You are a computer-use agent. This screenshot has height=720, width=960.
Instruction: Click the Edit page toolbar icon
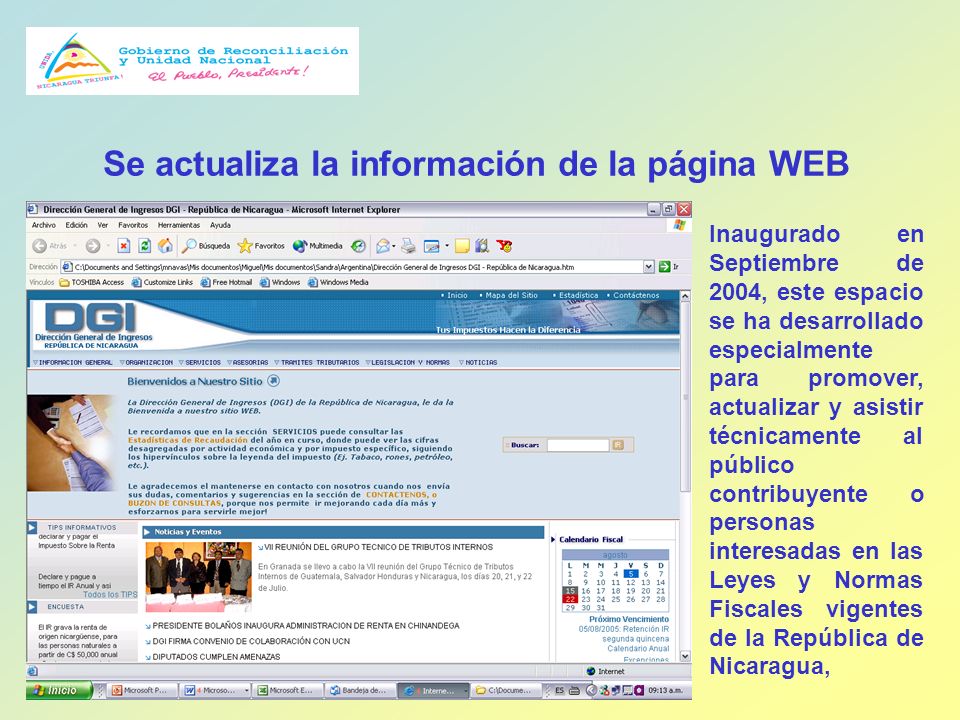pyautogui.click(x=432, y=246)
